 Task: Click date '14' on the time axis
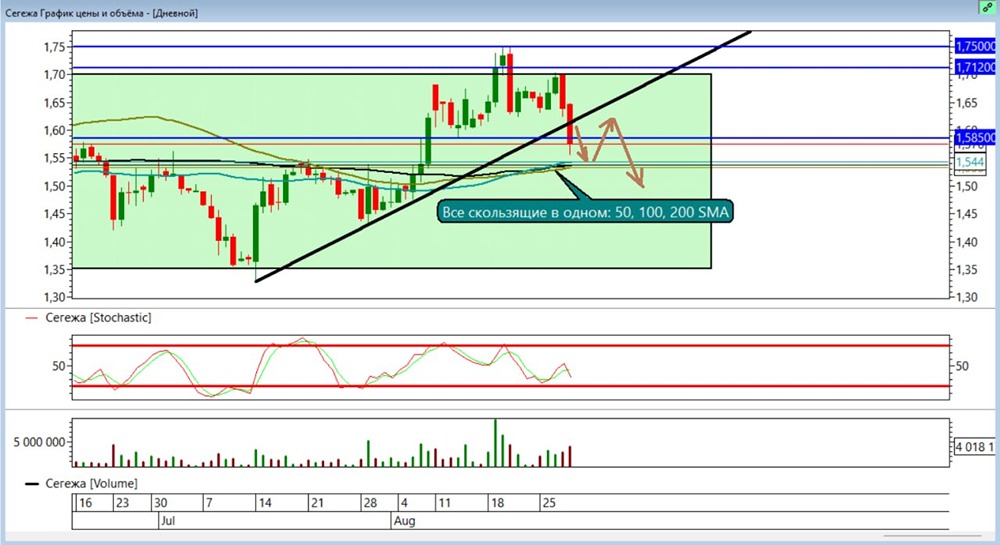point(265,503)
